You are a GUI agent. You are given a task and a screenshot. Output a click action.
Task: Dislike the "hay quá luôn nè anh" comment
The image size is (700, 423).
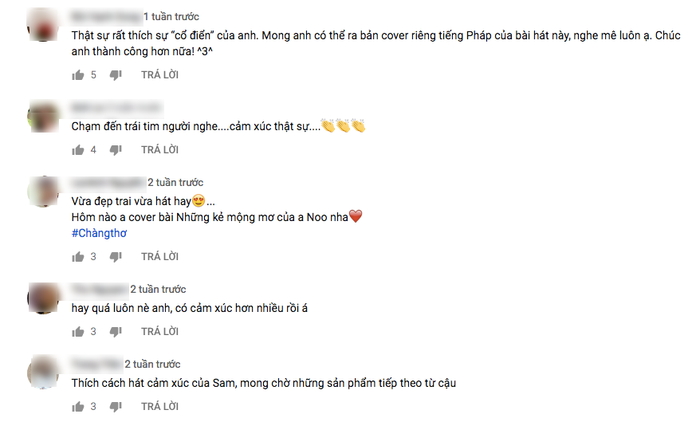[116, 332]
